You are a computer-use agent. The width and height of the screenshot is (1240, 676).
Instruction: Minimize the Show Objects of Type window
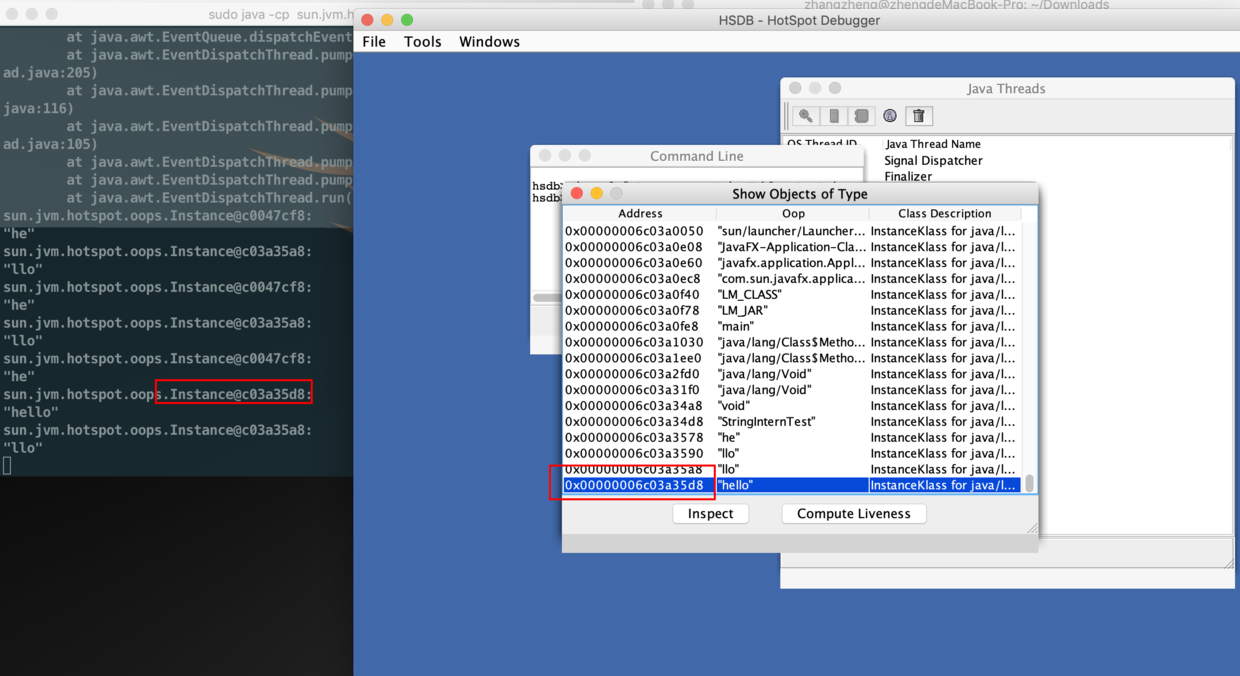pyautogui.click(x=597, y=193)
